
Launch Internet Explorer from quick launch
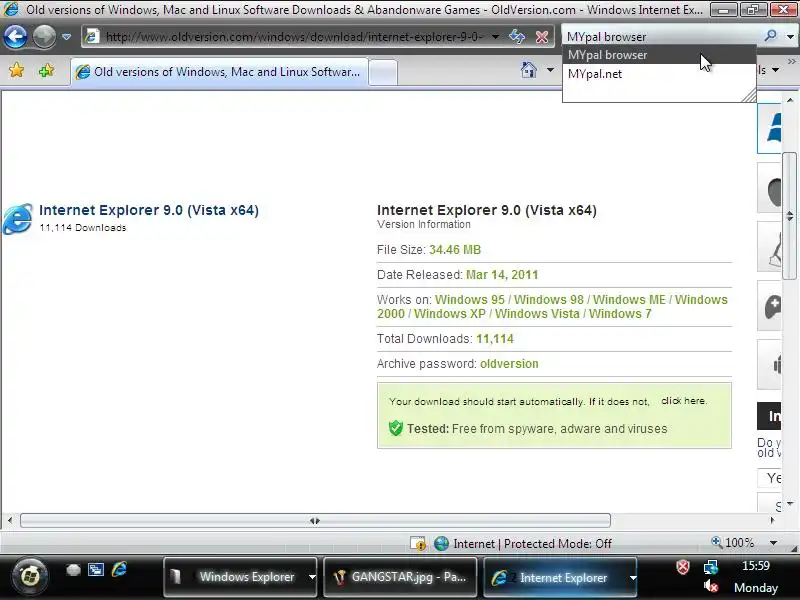119,569
